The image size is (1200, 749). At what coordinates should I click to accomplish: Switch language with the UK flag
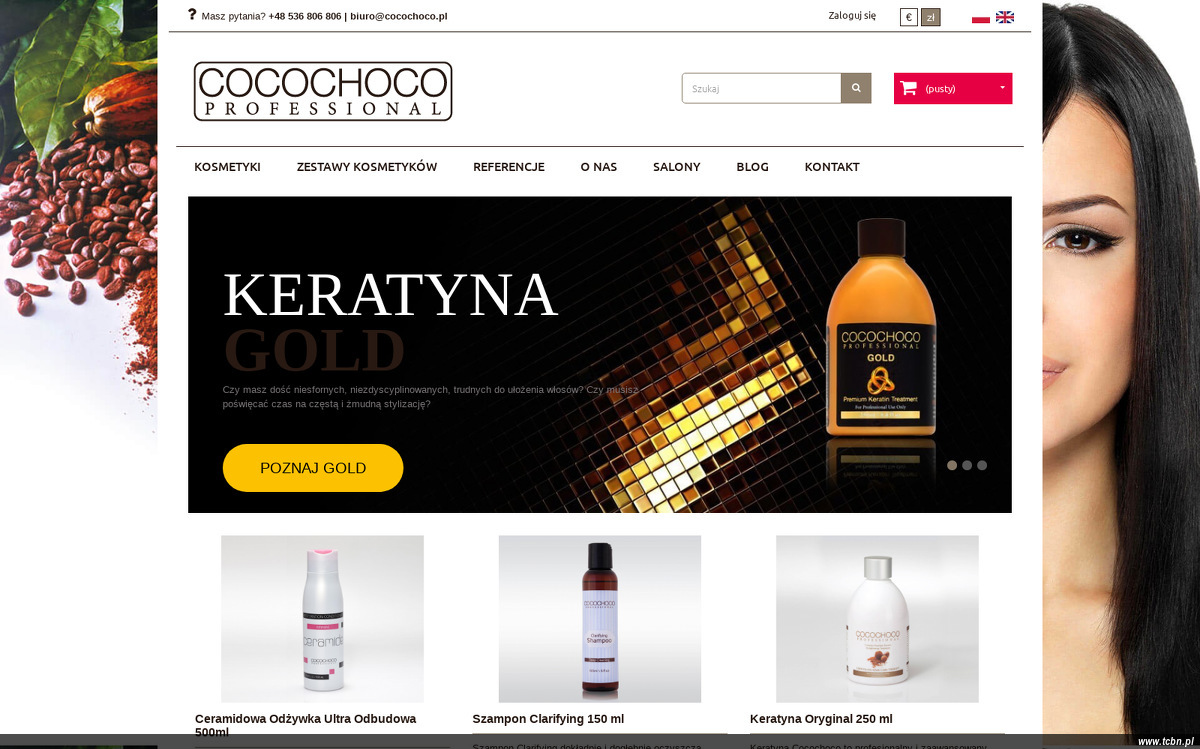1005,17
